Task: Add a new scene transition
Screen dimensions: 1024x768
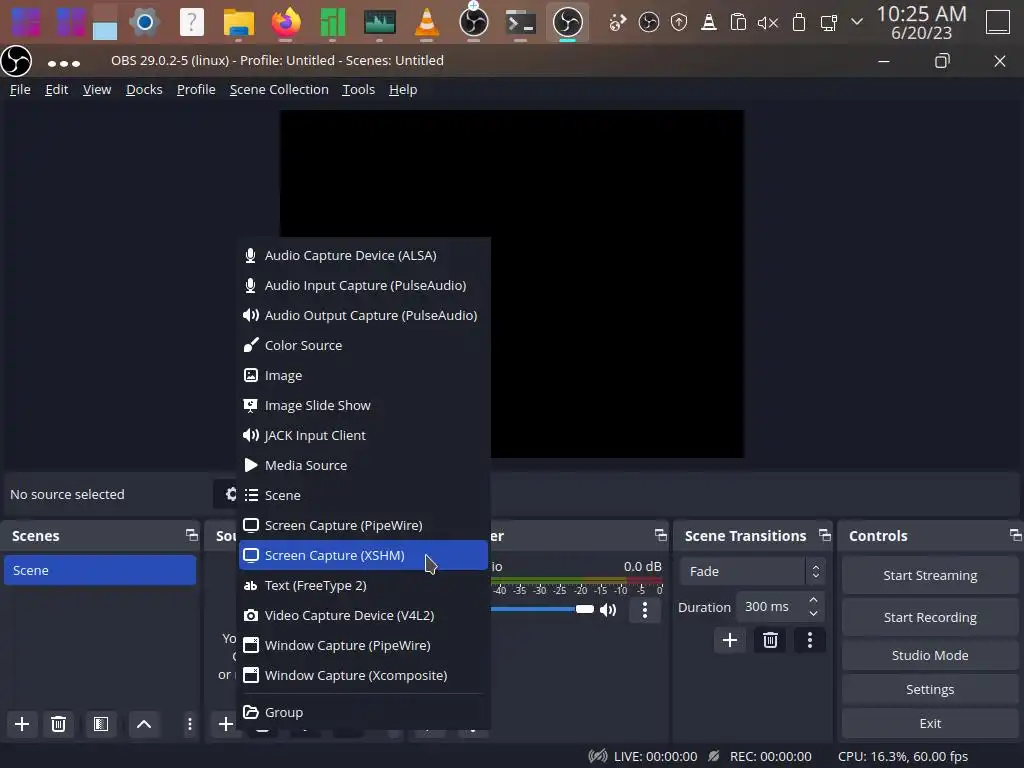Action: pyautogui.click(x=729, y=640)
